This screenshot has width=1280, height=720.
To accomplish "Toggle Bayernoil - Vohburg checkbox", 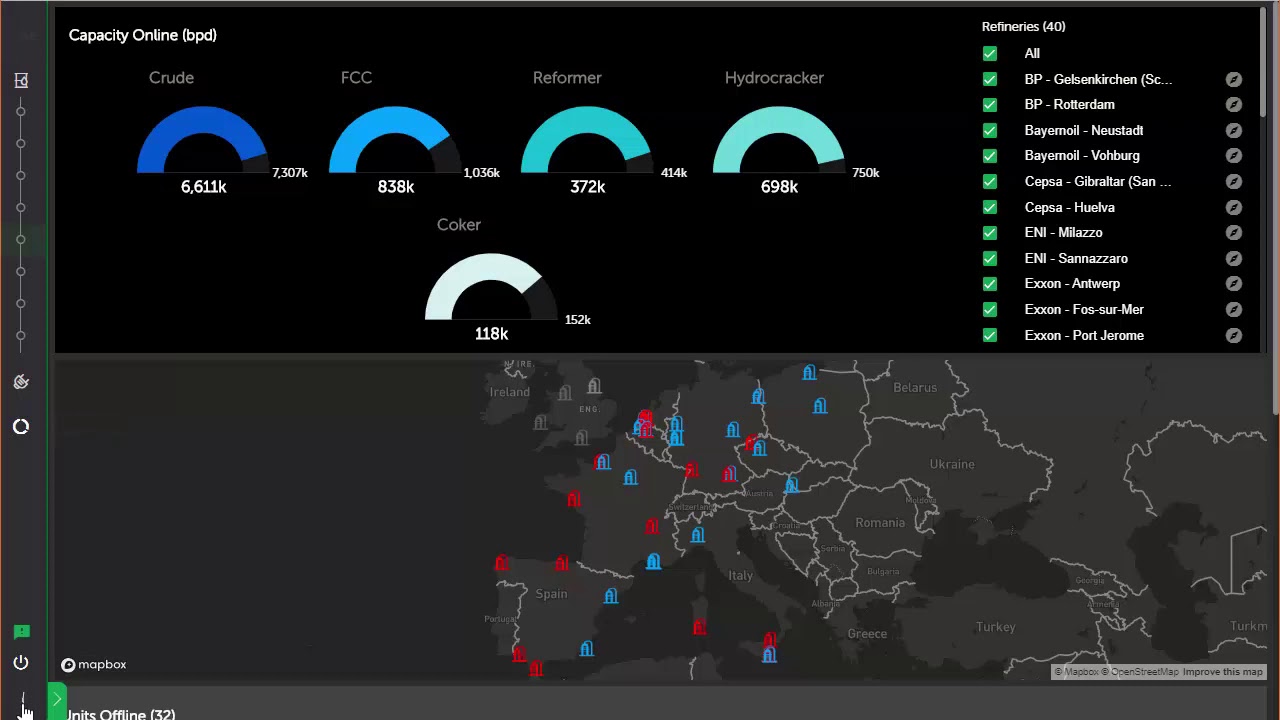I will coord(990,155).
